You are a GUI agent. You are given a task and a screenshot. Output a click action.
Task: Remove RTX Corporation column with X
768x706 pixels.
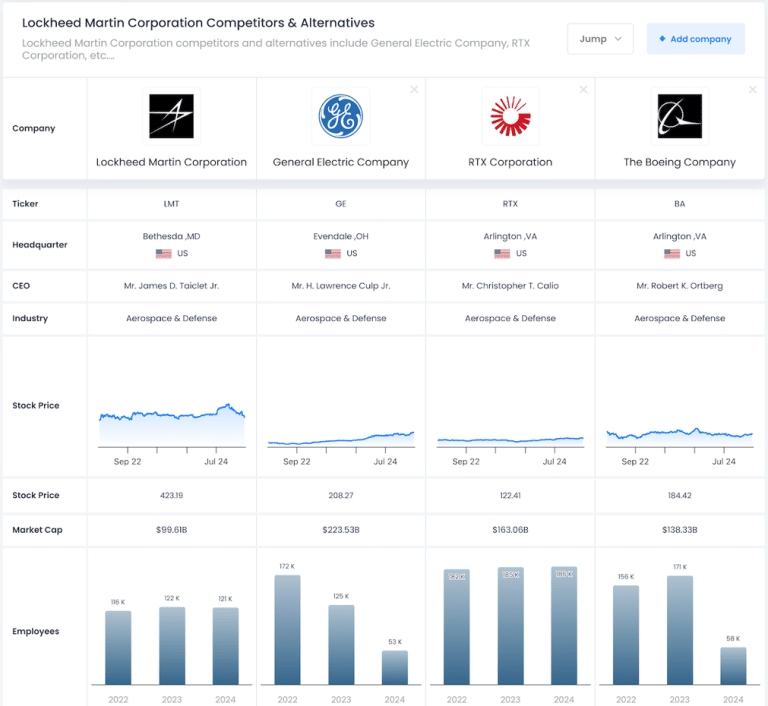(584, 90)
